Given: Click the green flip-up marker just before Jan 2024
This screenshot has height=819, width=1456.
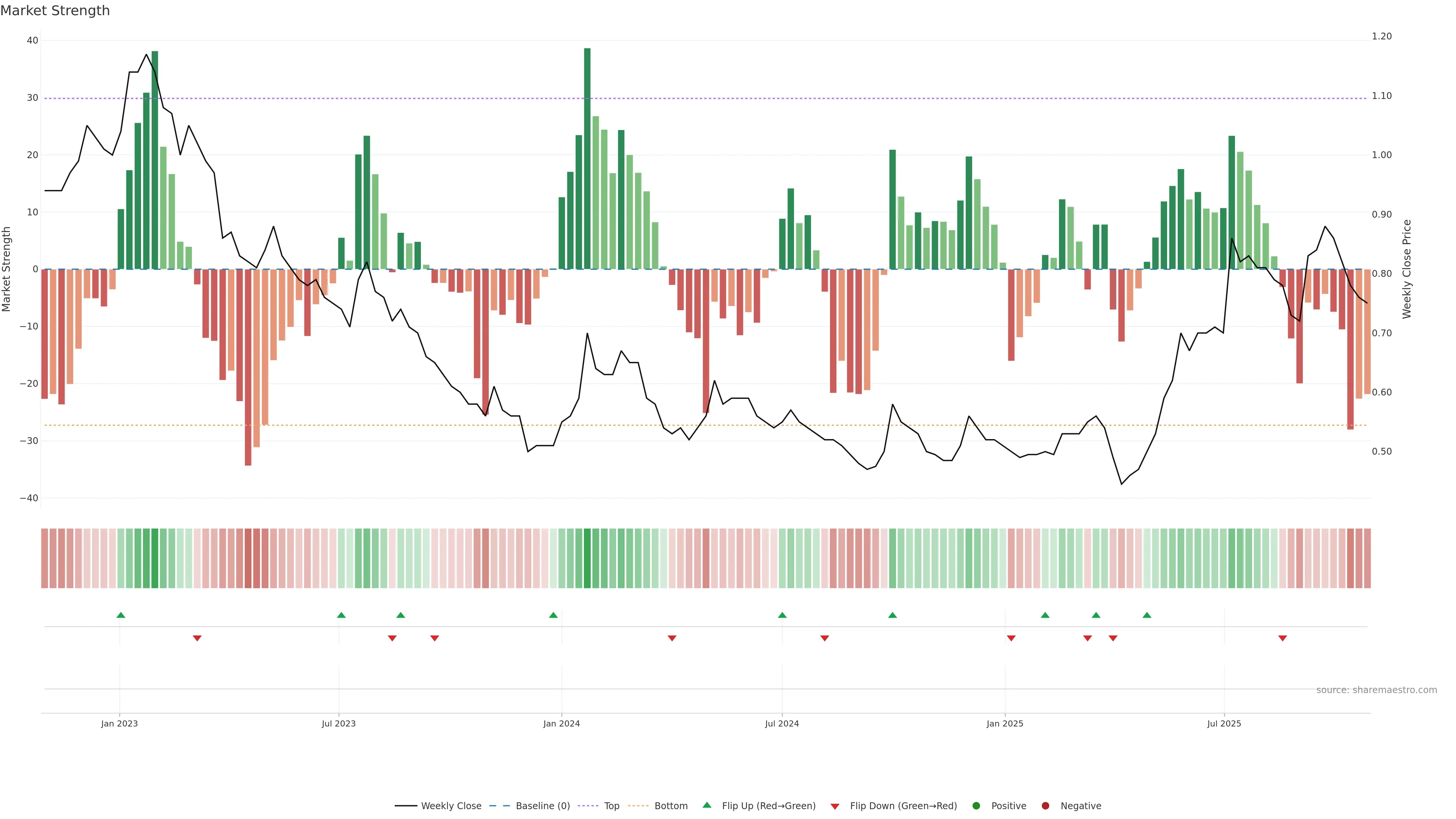Looking at the screenshot, I should [553, 615].
